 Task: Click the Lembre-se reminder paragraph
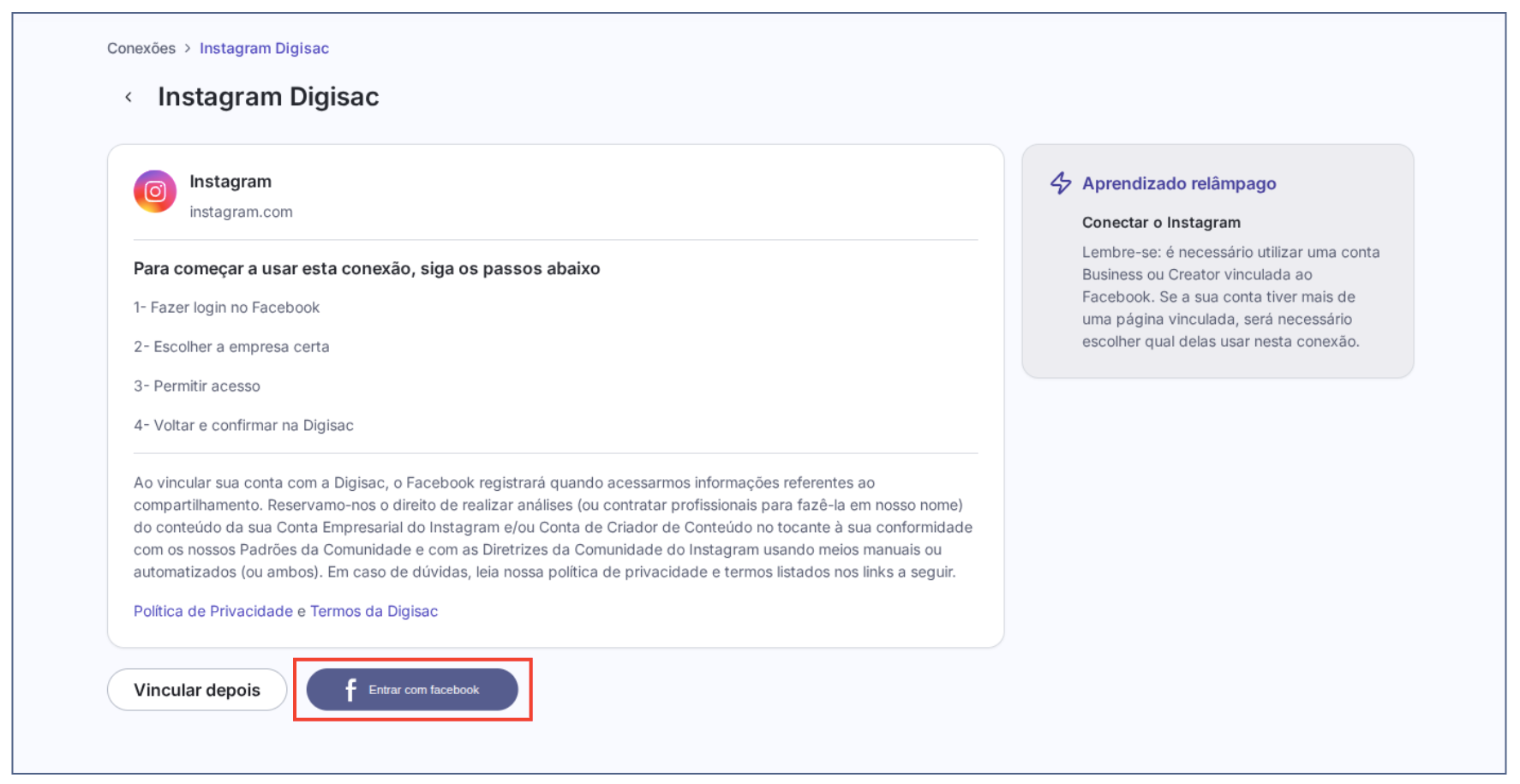point(1230,296)
